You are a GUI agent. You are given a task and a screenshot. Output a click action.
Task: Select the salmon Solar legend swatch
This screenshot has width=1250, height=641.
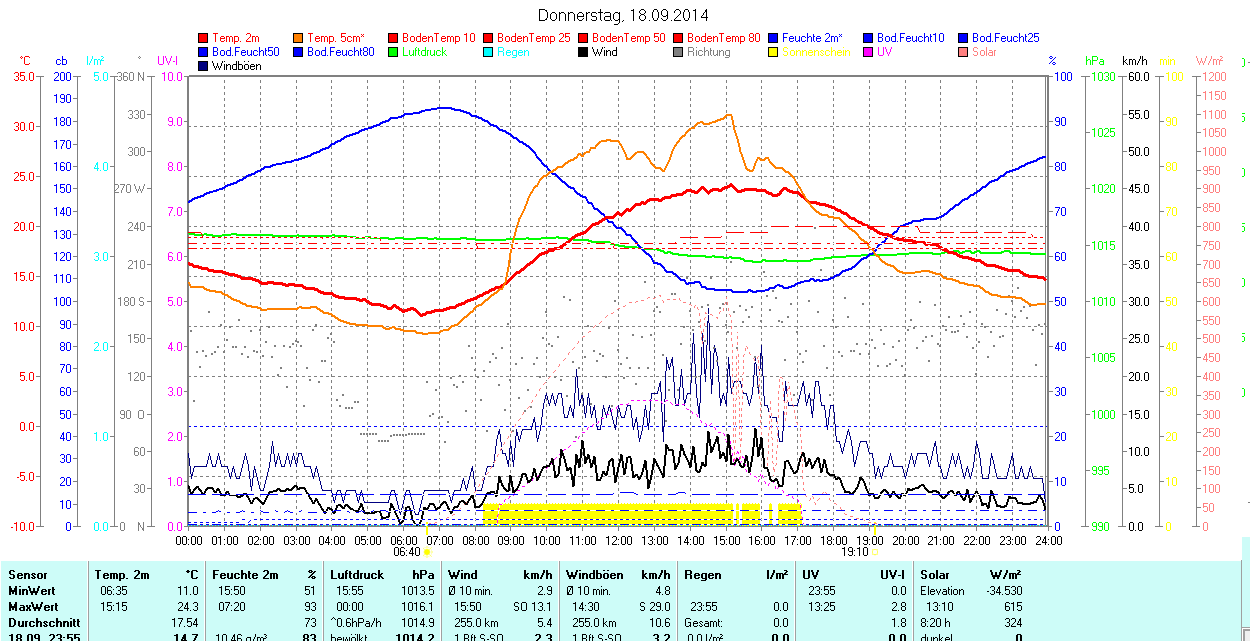tap(963, 52)
